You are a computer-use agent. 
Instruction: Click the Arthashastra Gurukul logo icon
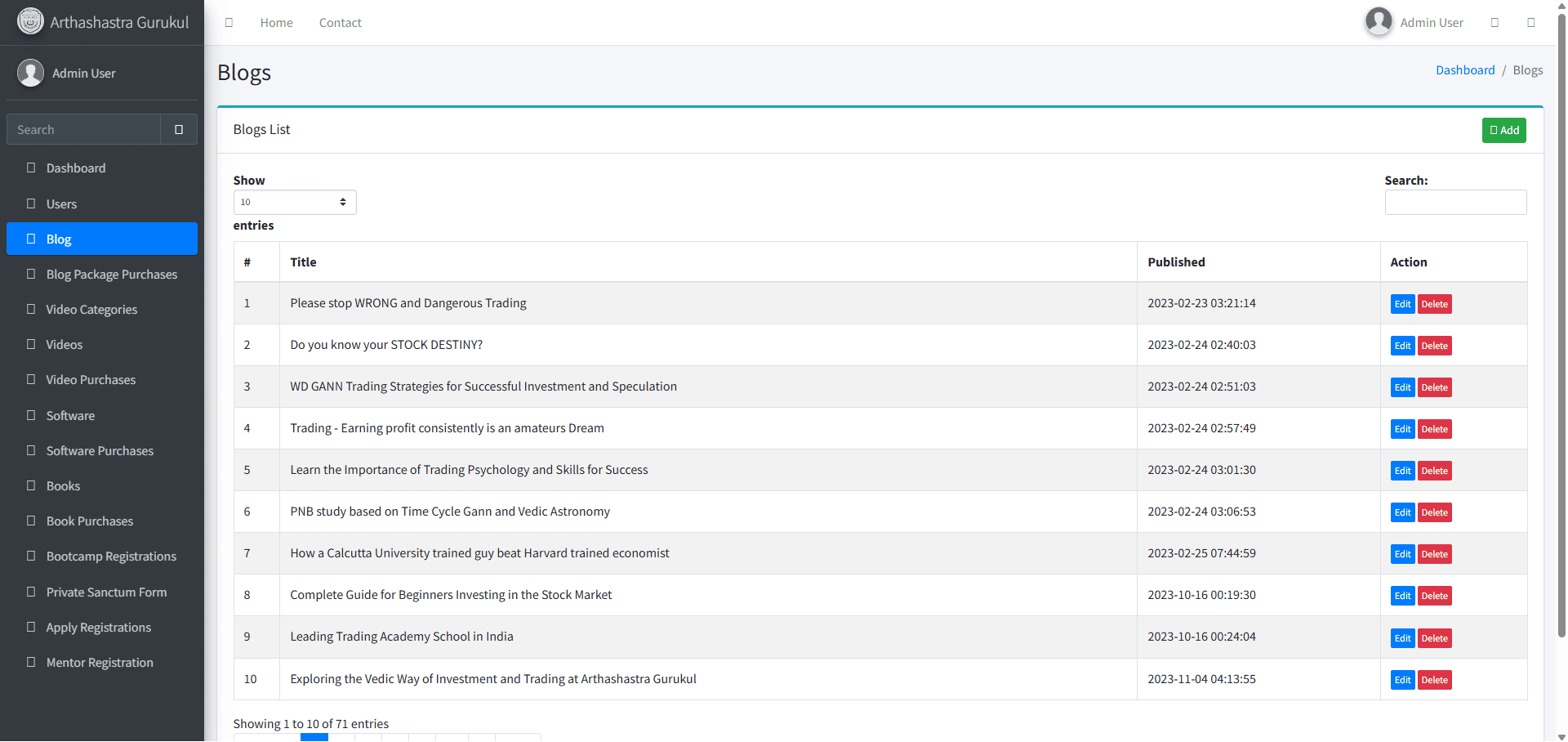30,21
